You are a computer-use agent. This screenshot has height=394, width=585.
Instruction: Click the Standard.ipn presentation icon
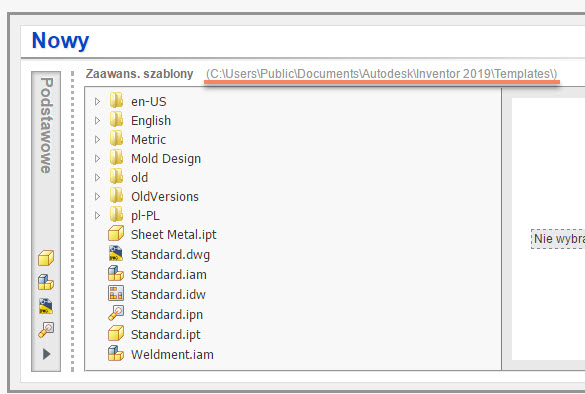click(116, 313)
